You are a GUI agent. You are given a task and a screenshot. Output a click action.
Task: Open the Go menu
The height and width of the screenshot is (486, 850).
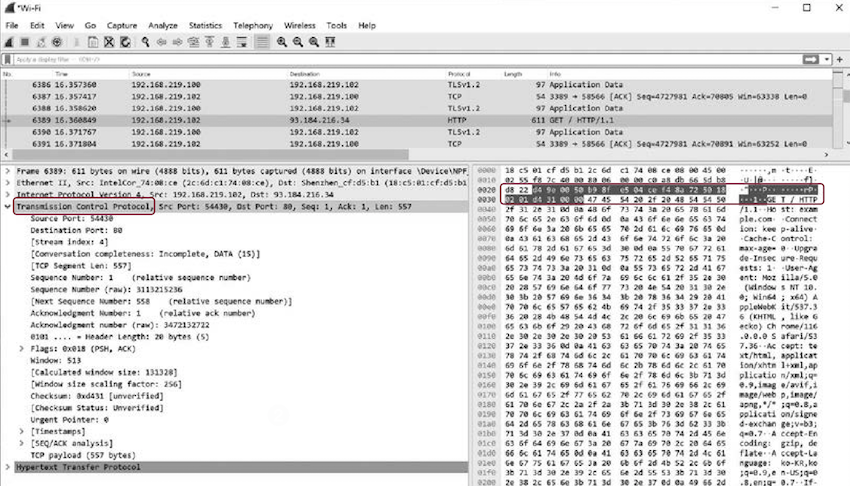click(90, 25)
